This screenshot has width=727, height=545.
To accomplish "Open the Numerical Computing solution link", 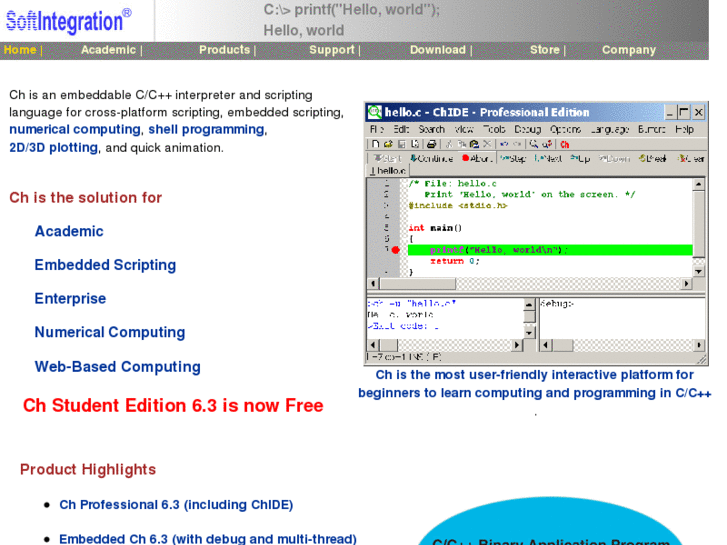I will [x=110, y=332].
